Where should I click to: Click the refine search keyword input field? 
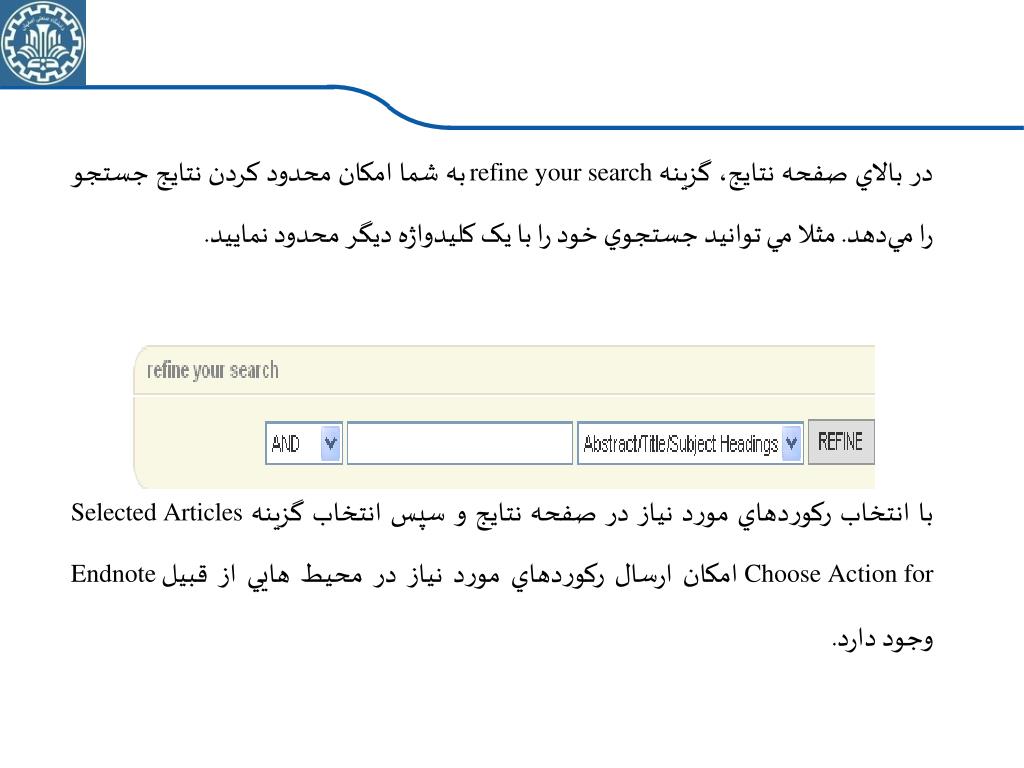[460, 443]
